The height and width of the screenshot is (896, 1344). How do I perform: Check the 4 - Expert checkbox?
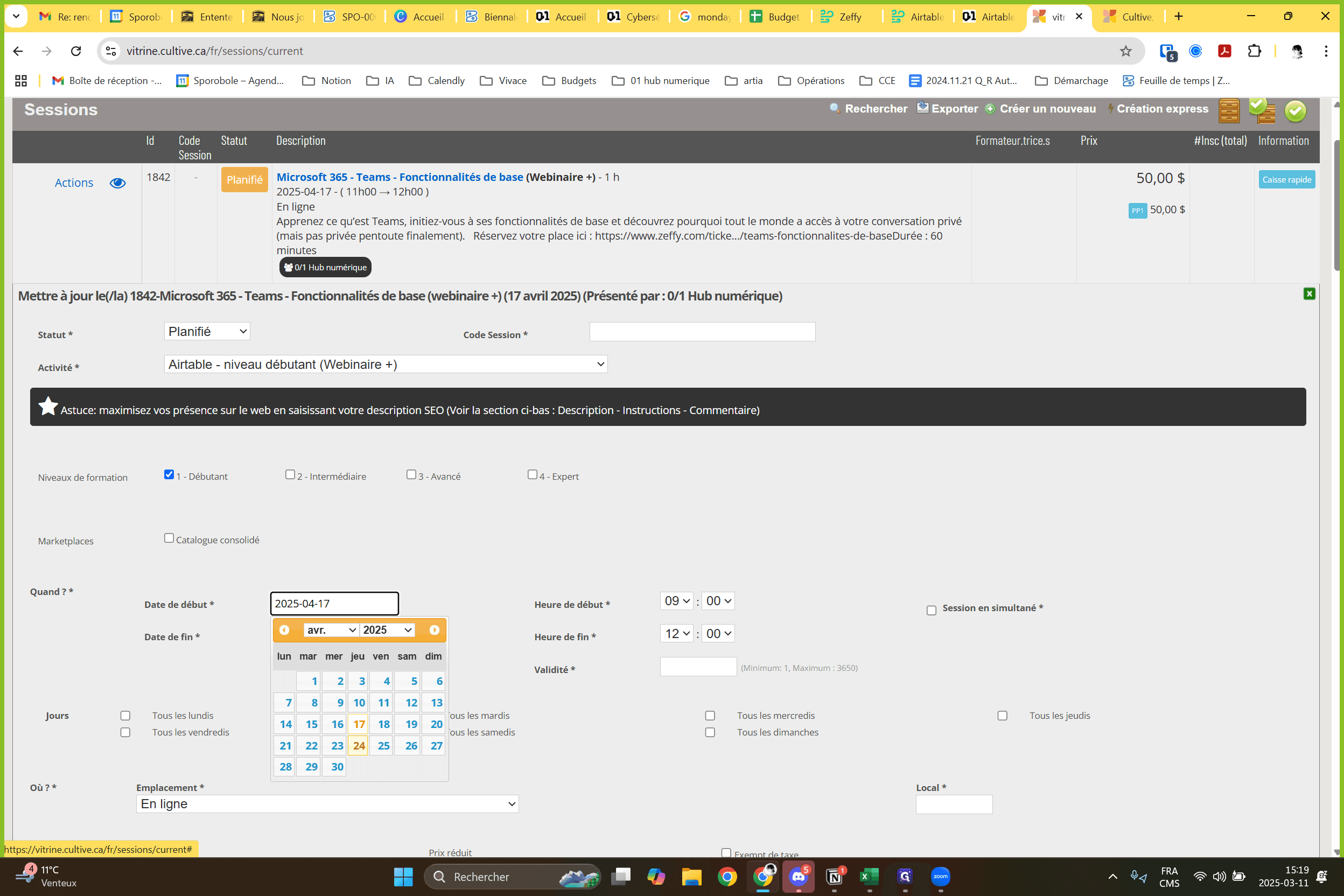[532, 474]
